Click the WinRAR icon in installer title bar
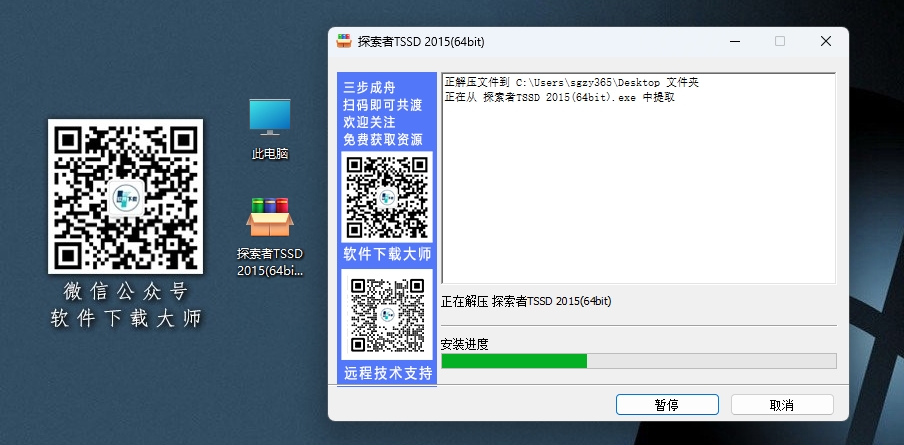 coord(344,42)
